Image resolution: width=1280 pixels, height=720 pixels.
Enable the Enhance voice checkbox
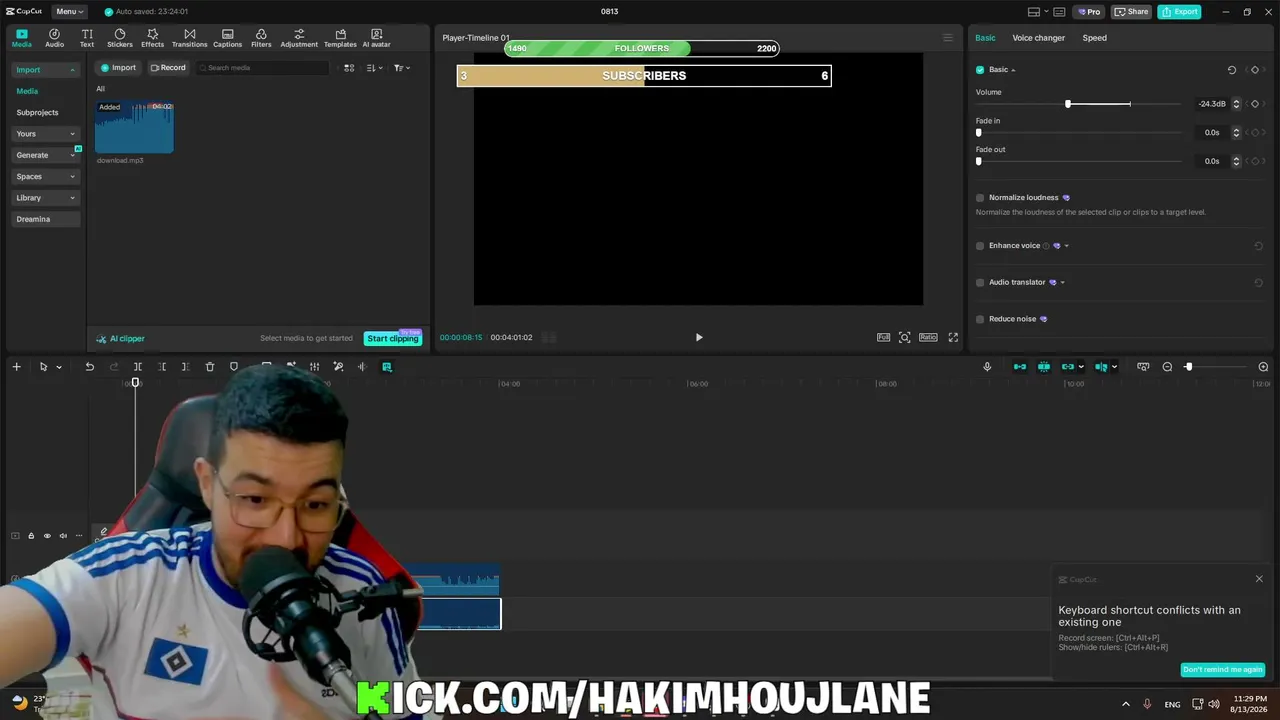(980, 246)
